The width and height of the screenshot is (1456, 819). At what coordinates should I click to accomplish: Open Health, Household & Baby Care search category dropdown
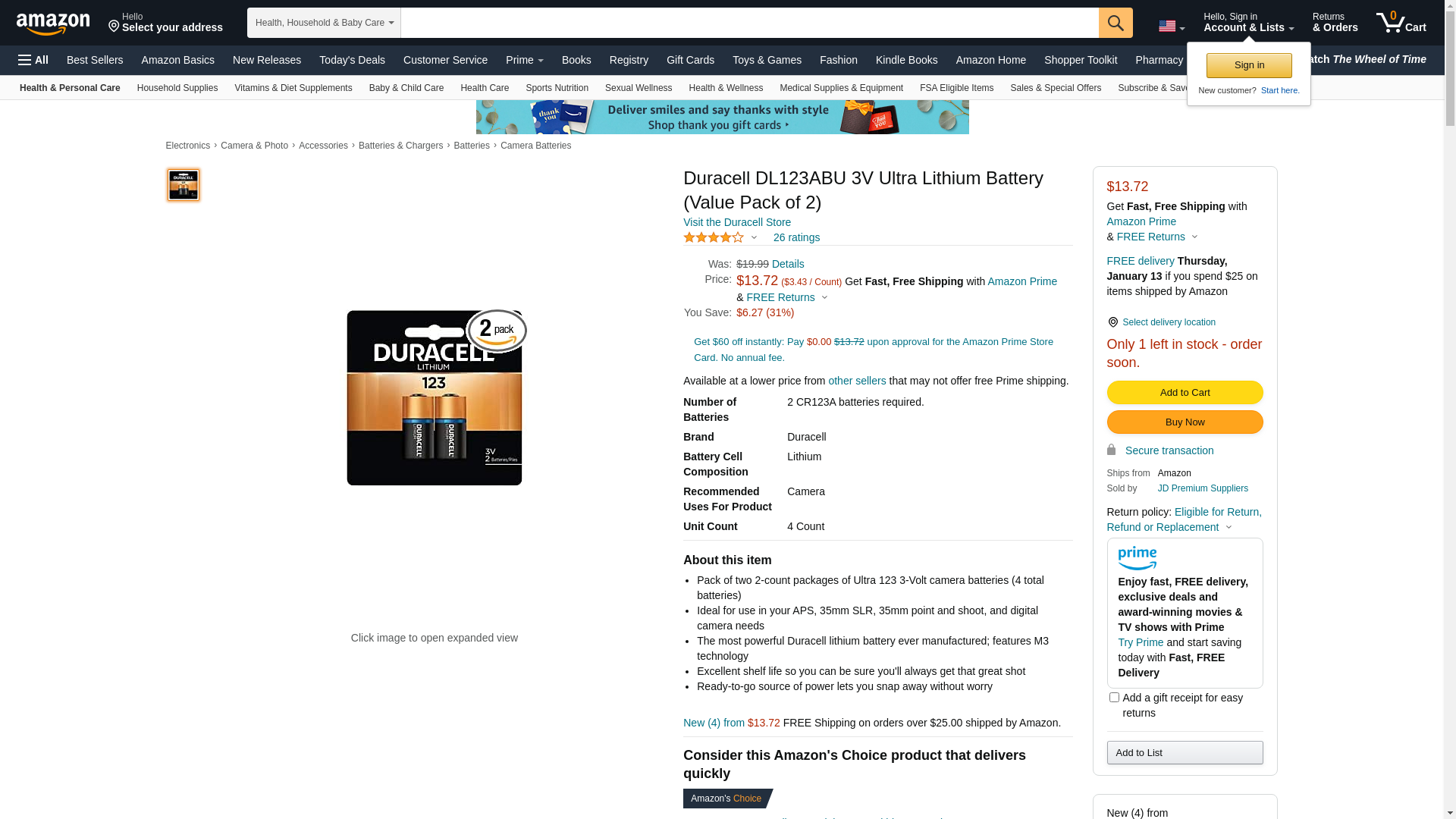pyautogui.click(x=324, y=23)
